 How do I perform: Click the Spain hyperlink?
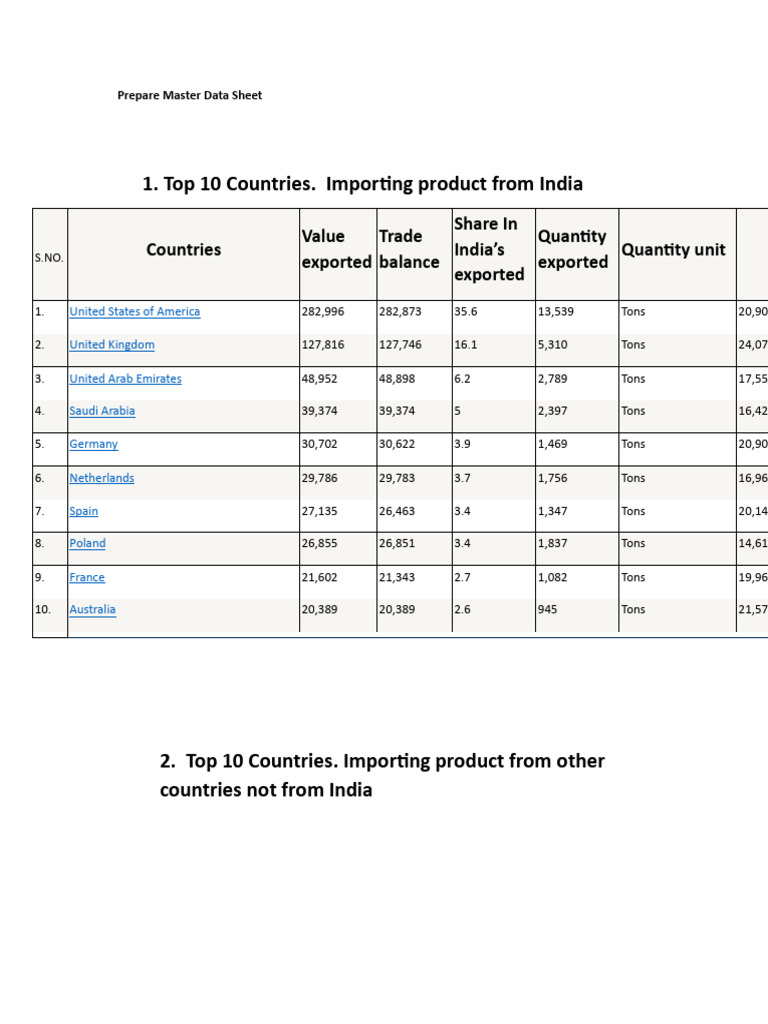(x=83, y=511)
